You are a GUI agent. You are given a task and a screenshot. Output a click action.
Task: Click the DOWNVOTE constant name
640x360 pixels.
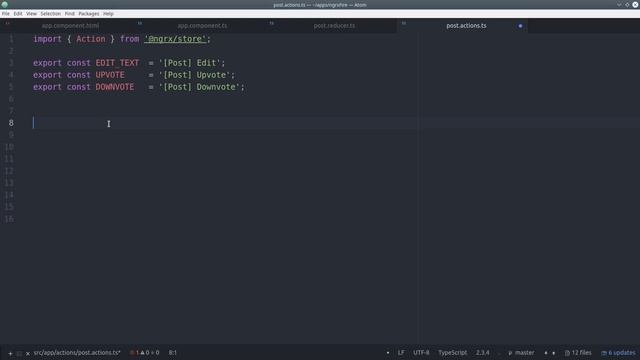(x=115, y=87)
